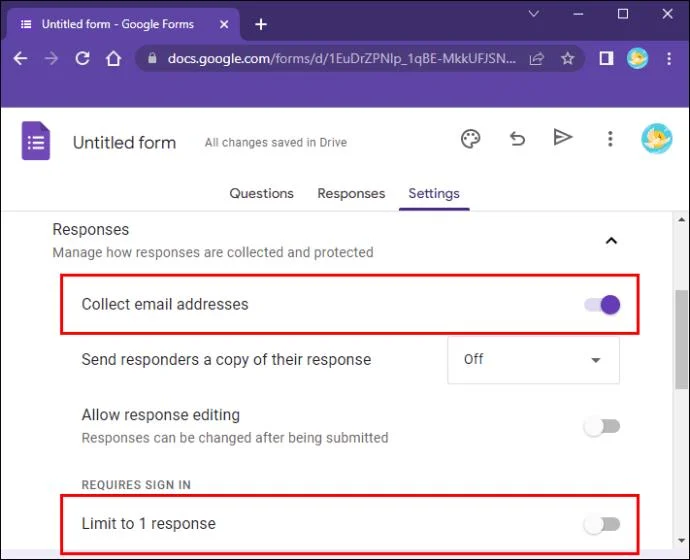Screen dimensions: 690x560
Task: Click 'All changes saved in Drive' text
Action: (276, 143)
